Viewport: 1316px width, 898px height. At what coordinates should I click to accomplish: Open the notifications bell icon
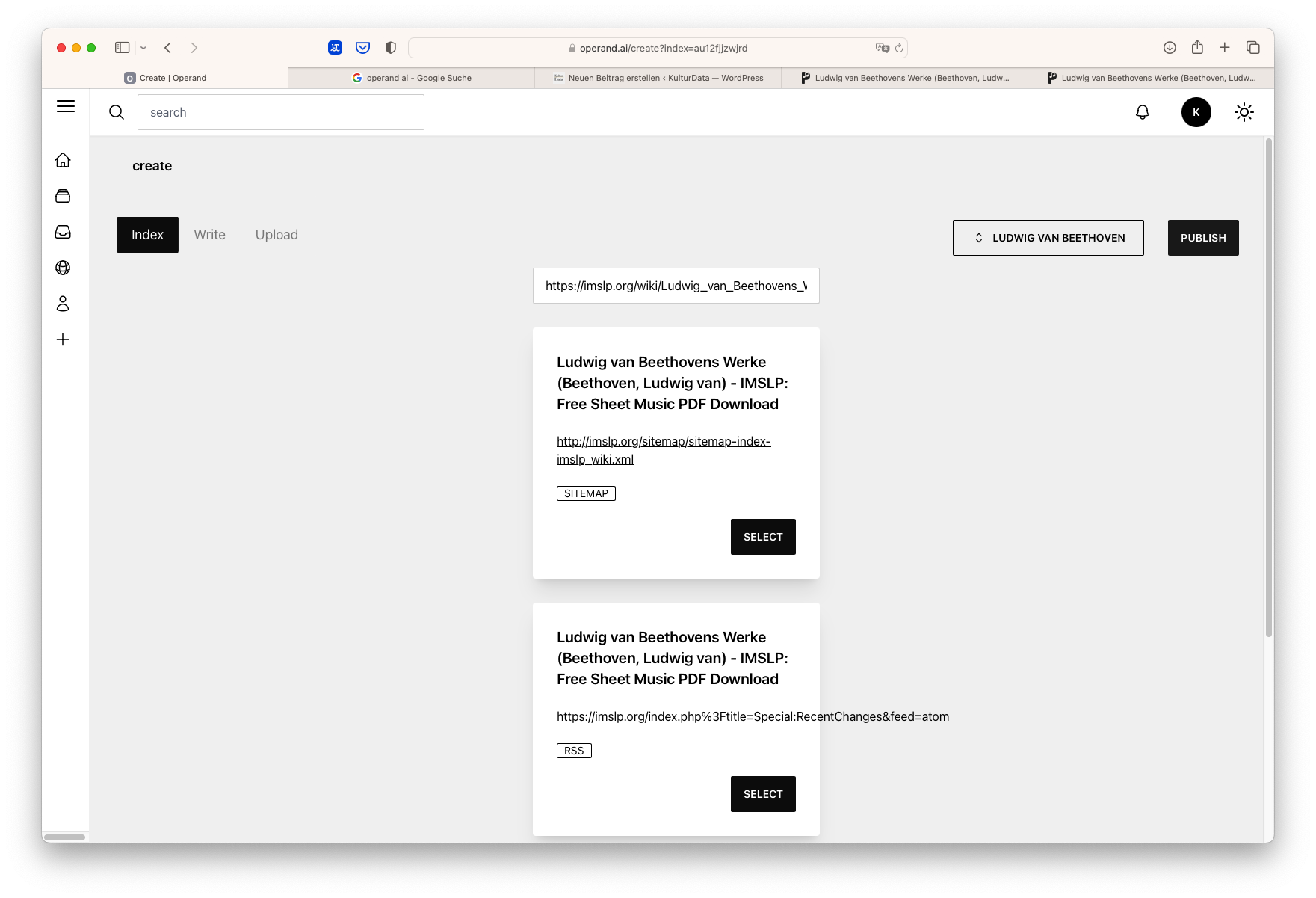(x=1141, y=111)
